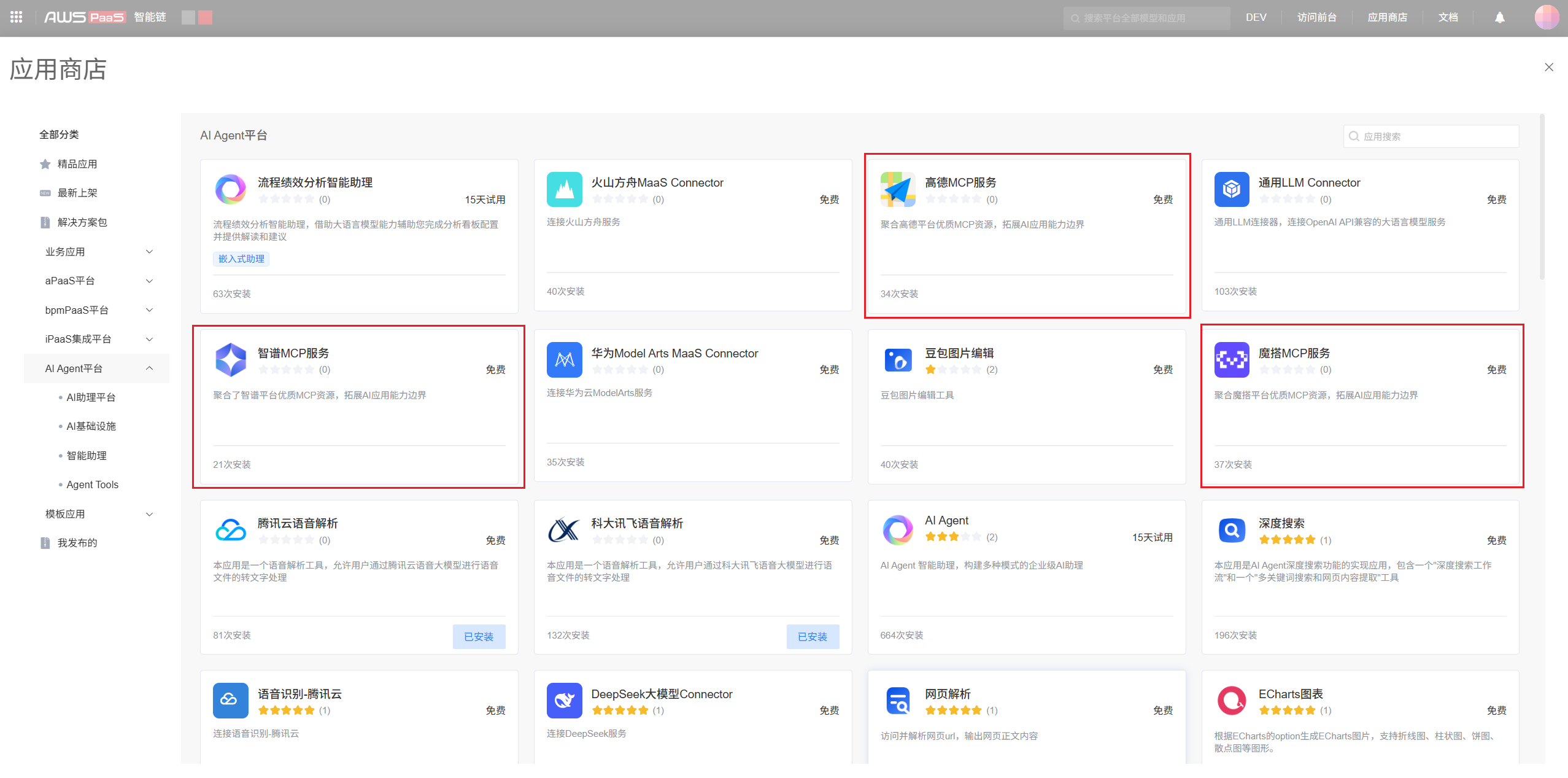Select AI基础设施 subcategory
Screen dimensions: 1568x778
pos(91,426)
